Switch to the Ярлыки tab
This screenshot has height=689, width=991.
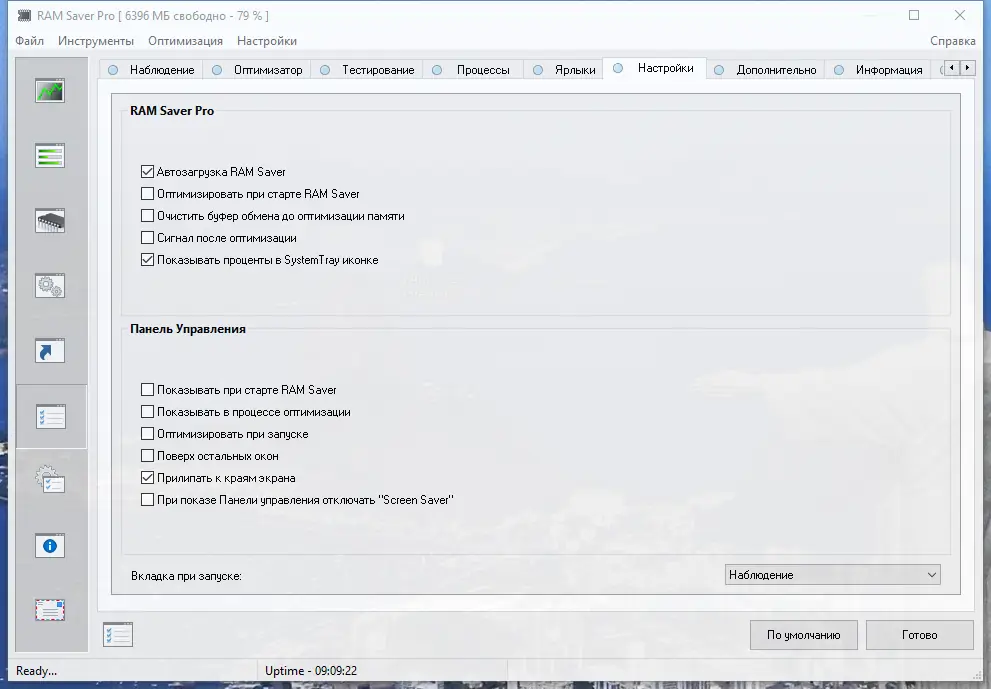point(564,70)
